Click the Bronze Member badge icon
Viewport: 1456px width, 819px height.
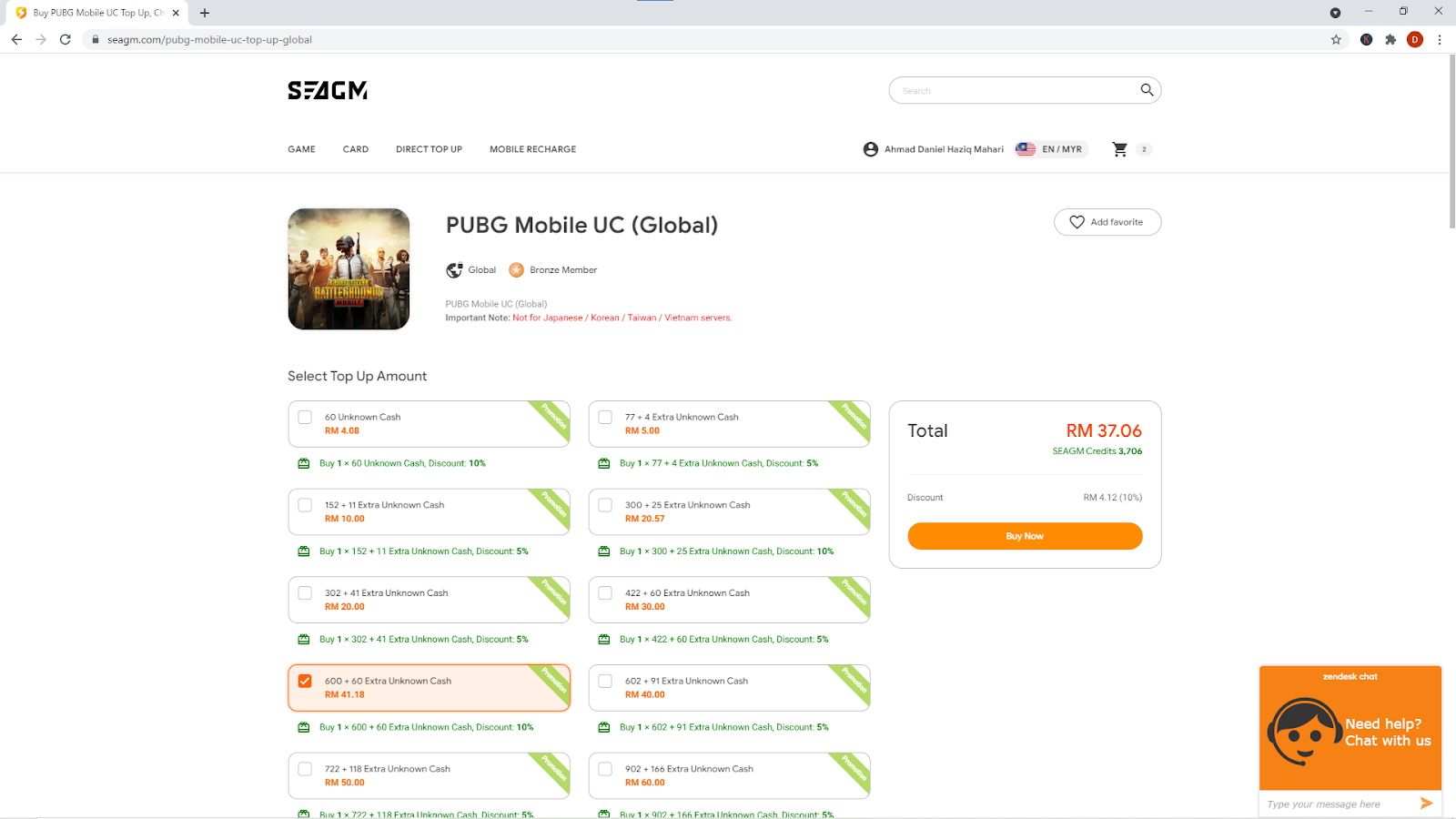(x=516, y=270)
